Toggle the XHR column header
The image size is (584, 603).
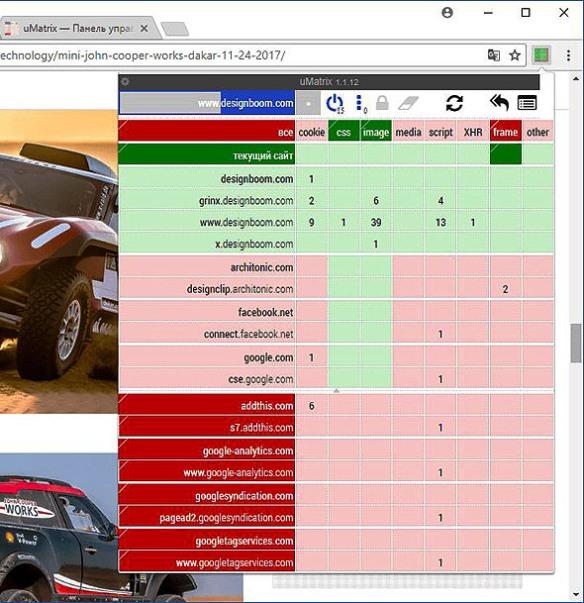point(473,132)
